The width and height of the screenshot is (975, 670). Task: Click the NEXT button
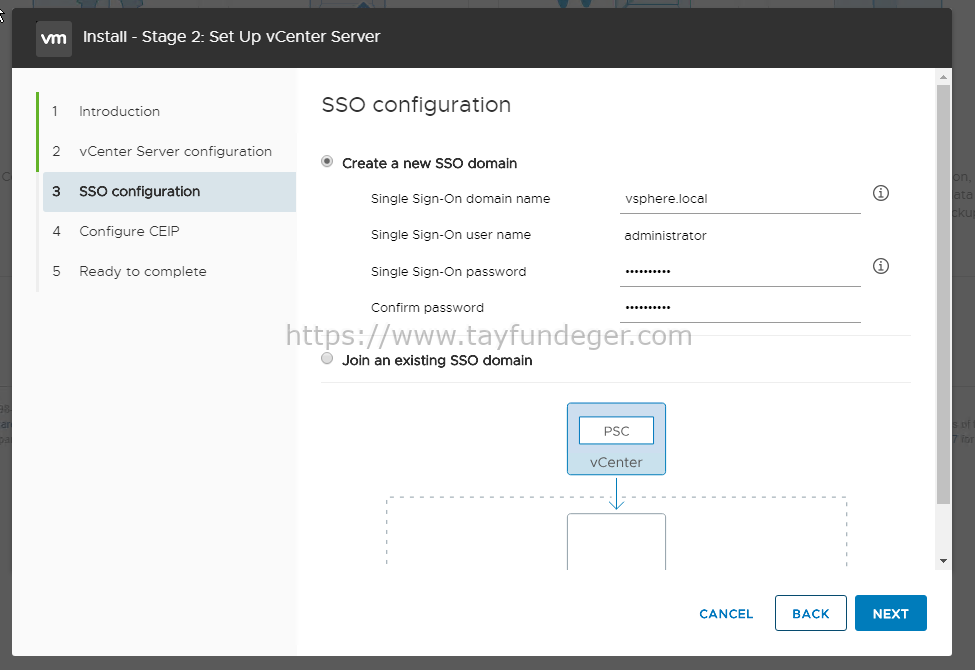point(890,613)
